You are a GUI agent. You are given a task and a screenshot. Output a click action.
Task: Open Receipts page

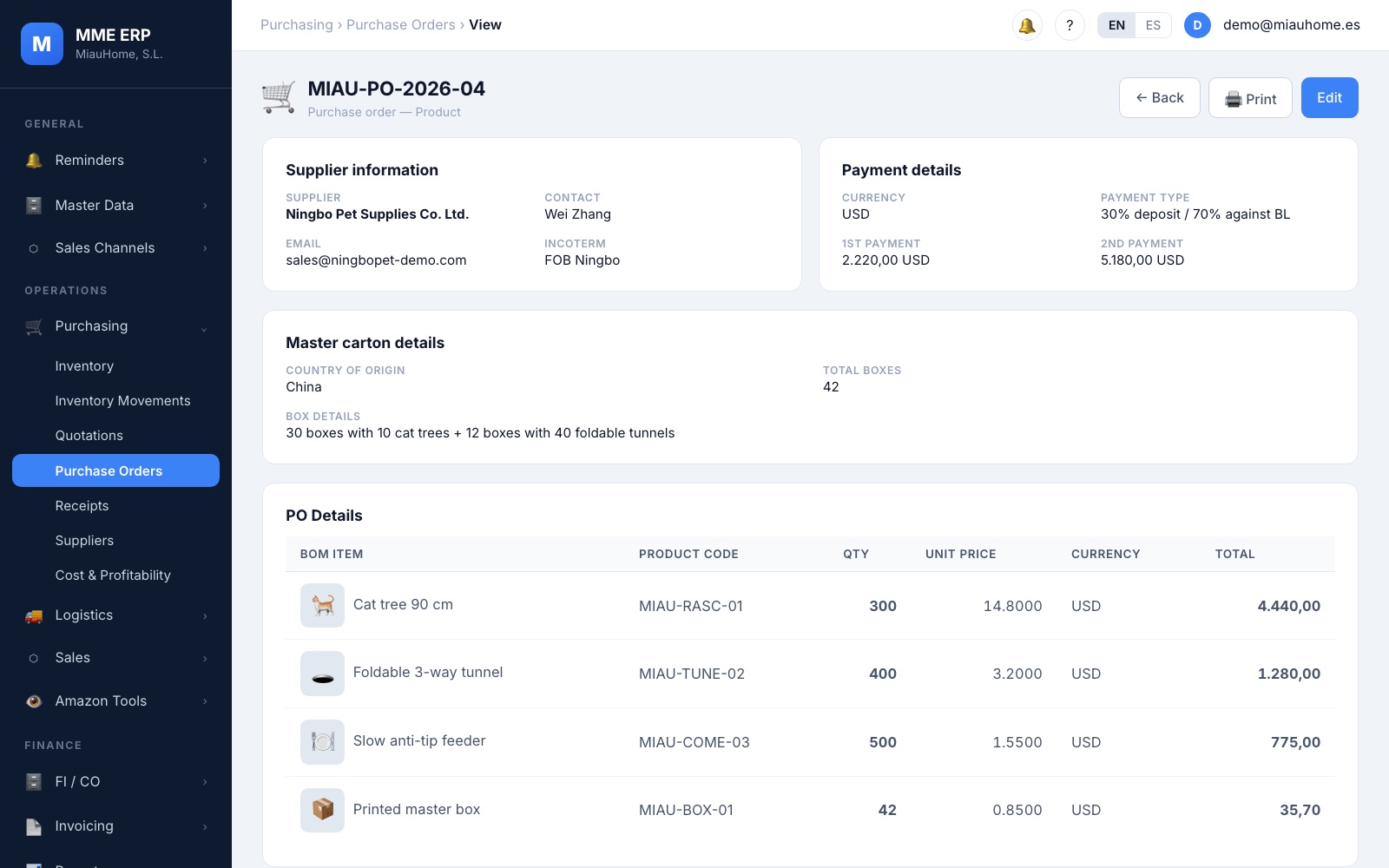pos(115,506)
